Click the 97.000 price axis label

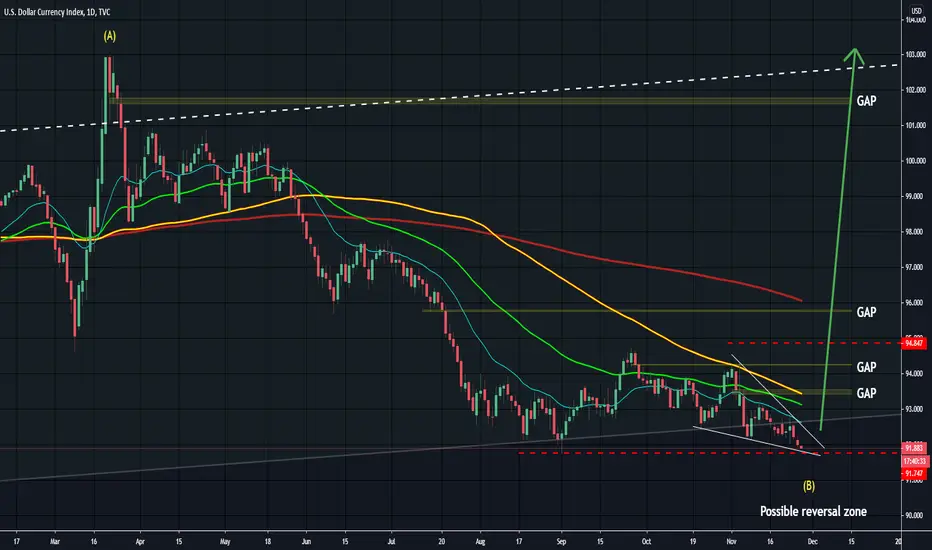tap(915, 268)
